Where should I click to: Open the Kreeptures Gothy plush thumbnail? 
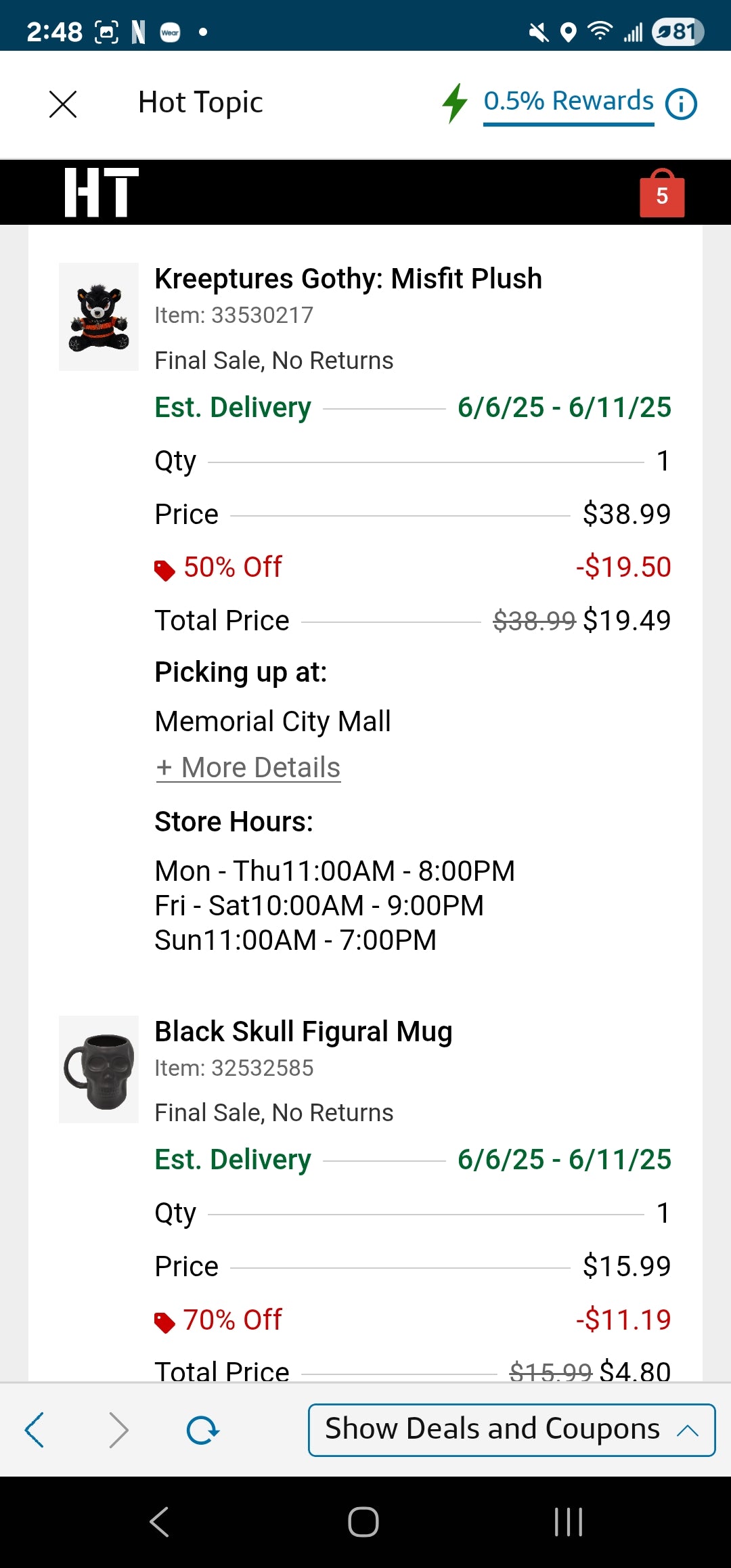tap(99, 317)
